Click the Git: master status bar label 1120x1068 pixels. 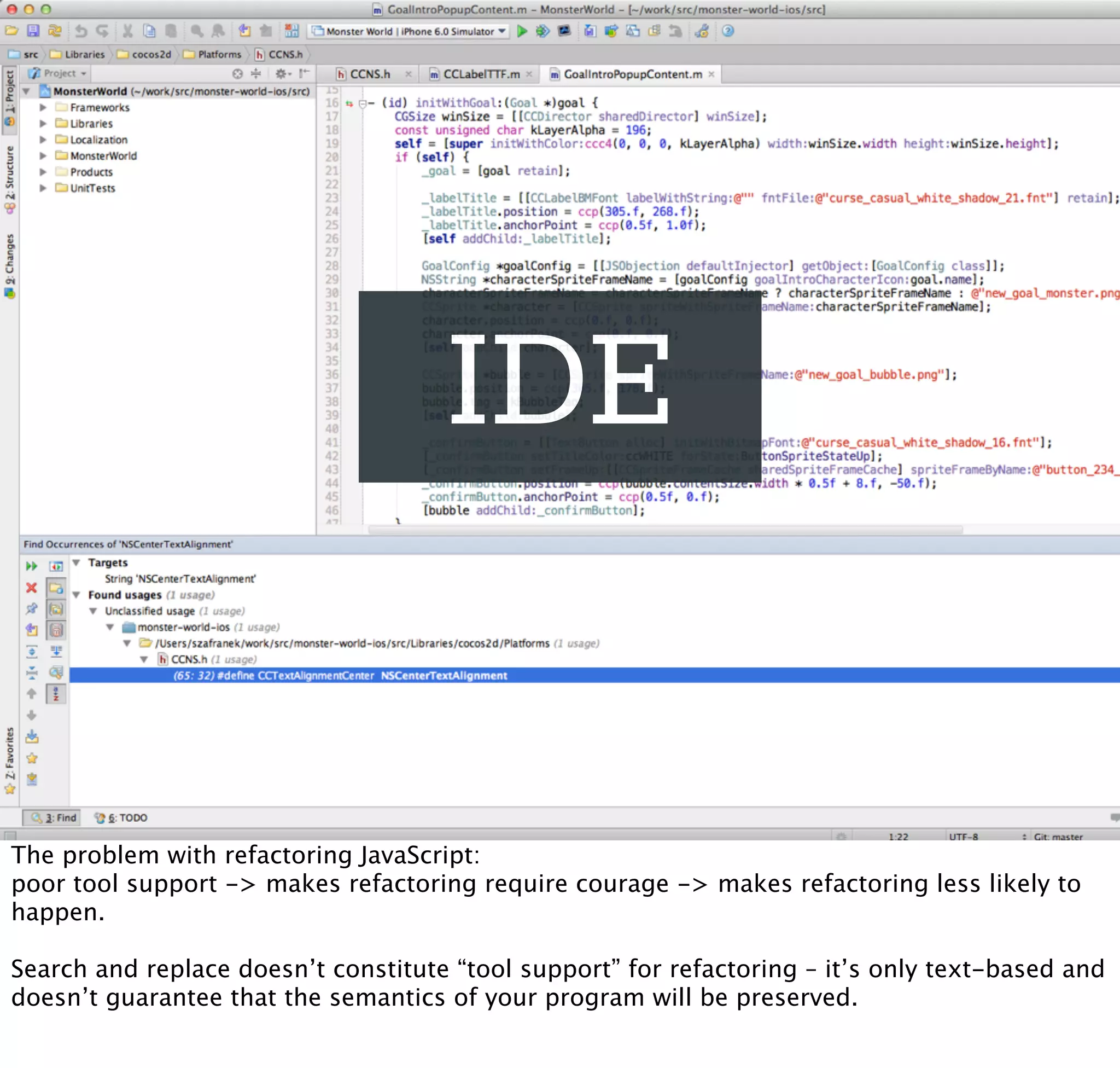pyautogui.click(x=1058, y=837)
